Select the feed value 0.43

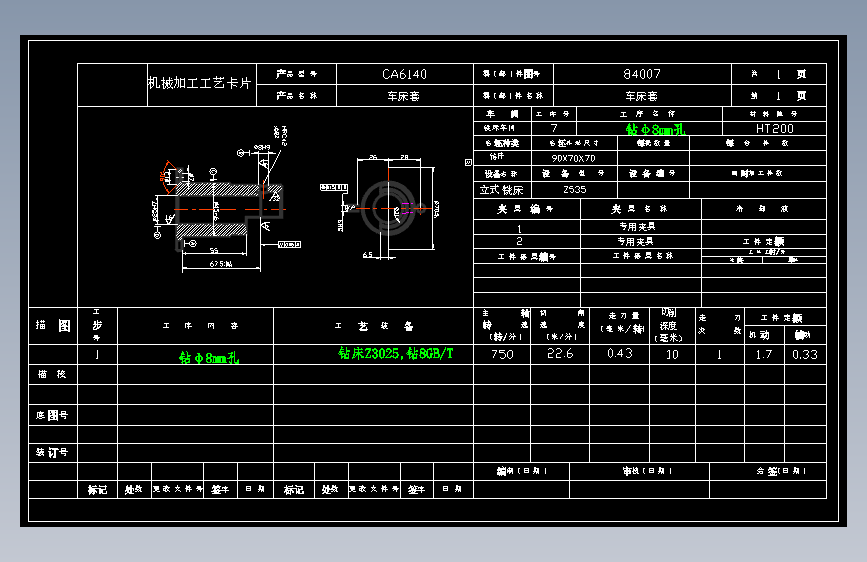[620, 353]
